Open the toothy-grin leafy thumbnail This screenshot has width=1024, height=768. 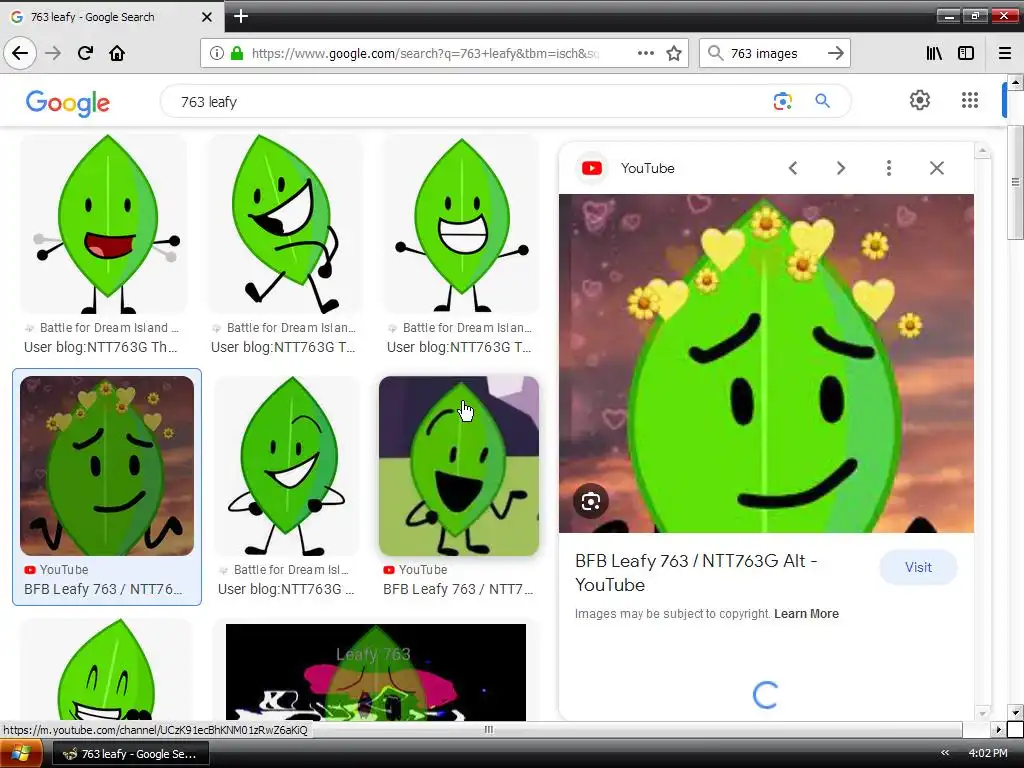click(x=461, y=224)
